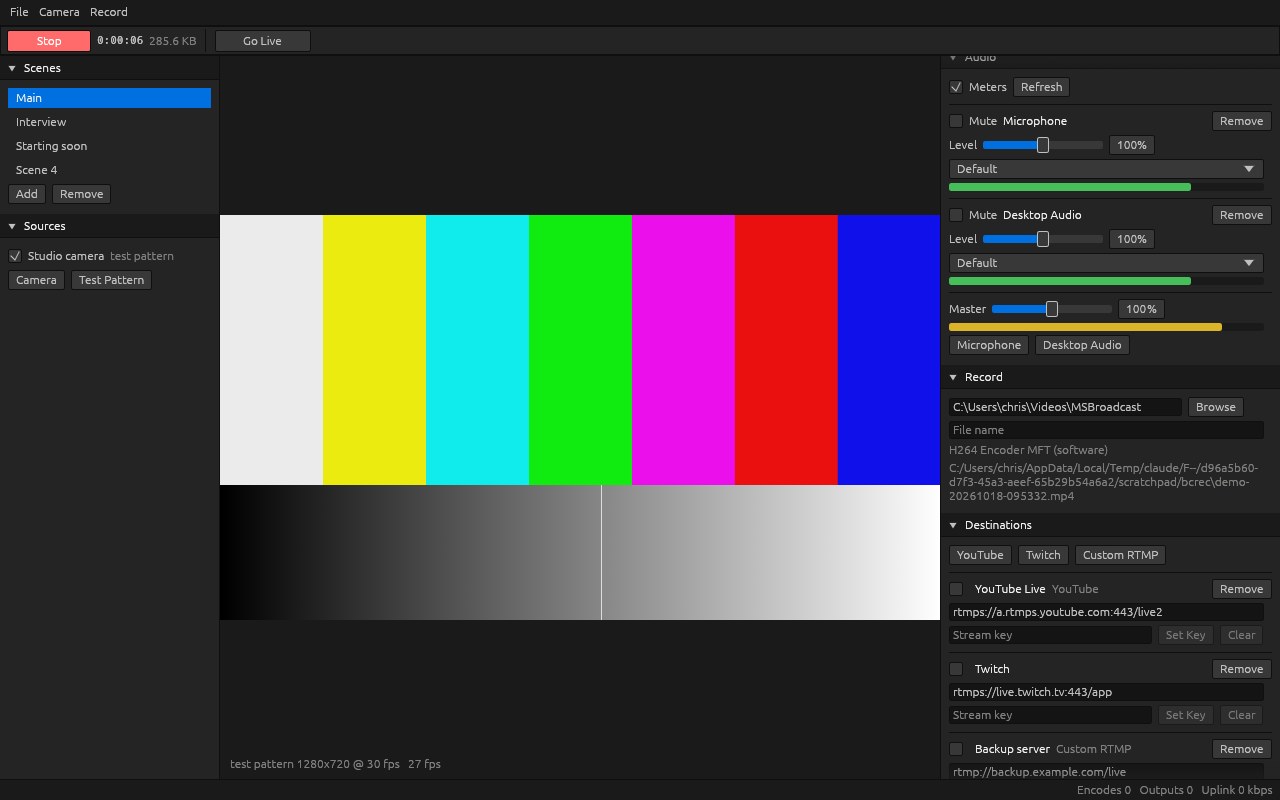Remove the Twitch destination

click(x=1242, y=669)
